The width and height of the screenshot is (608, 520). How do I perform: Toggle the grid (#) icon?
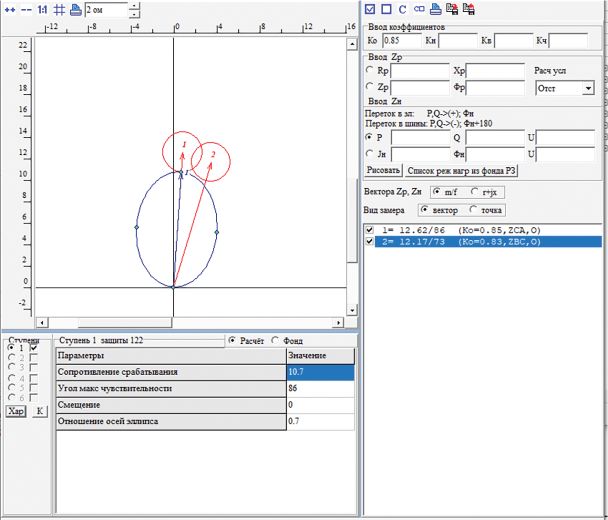tap(59, 9)
